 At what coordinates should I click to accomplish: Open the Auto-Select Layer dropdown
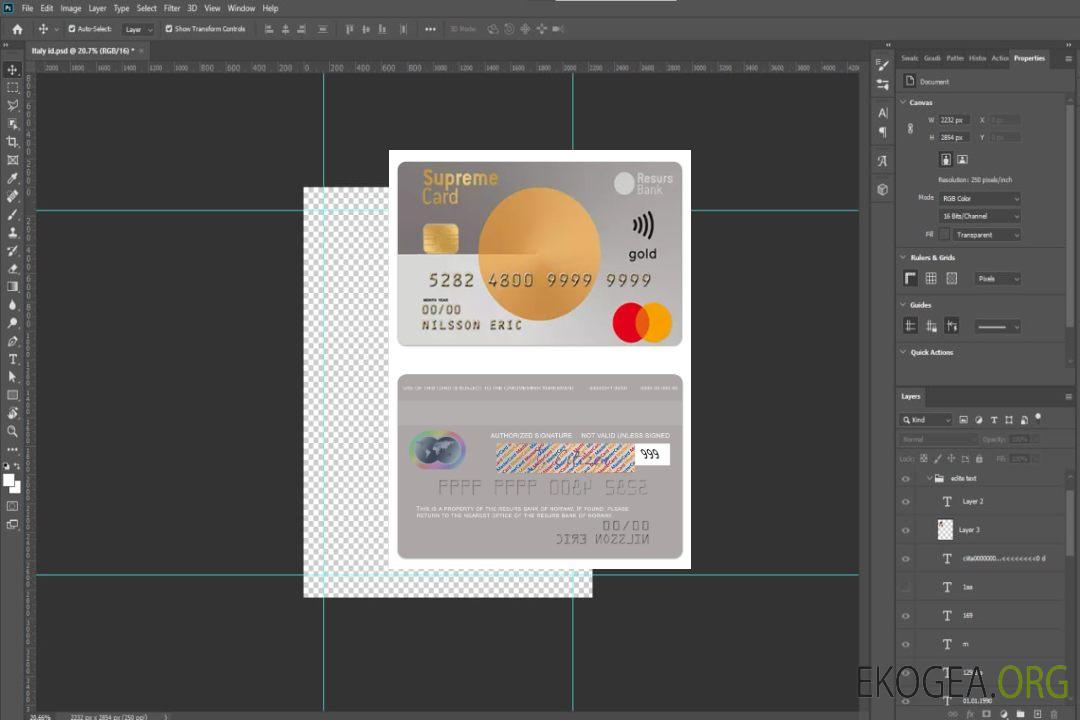pyautogui.click(x=138, y=29)
